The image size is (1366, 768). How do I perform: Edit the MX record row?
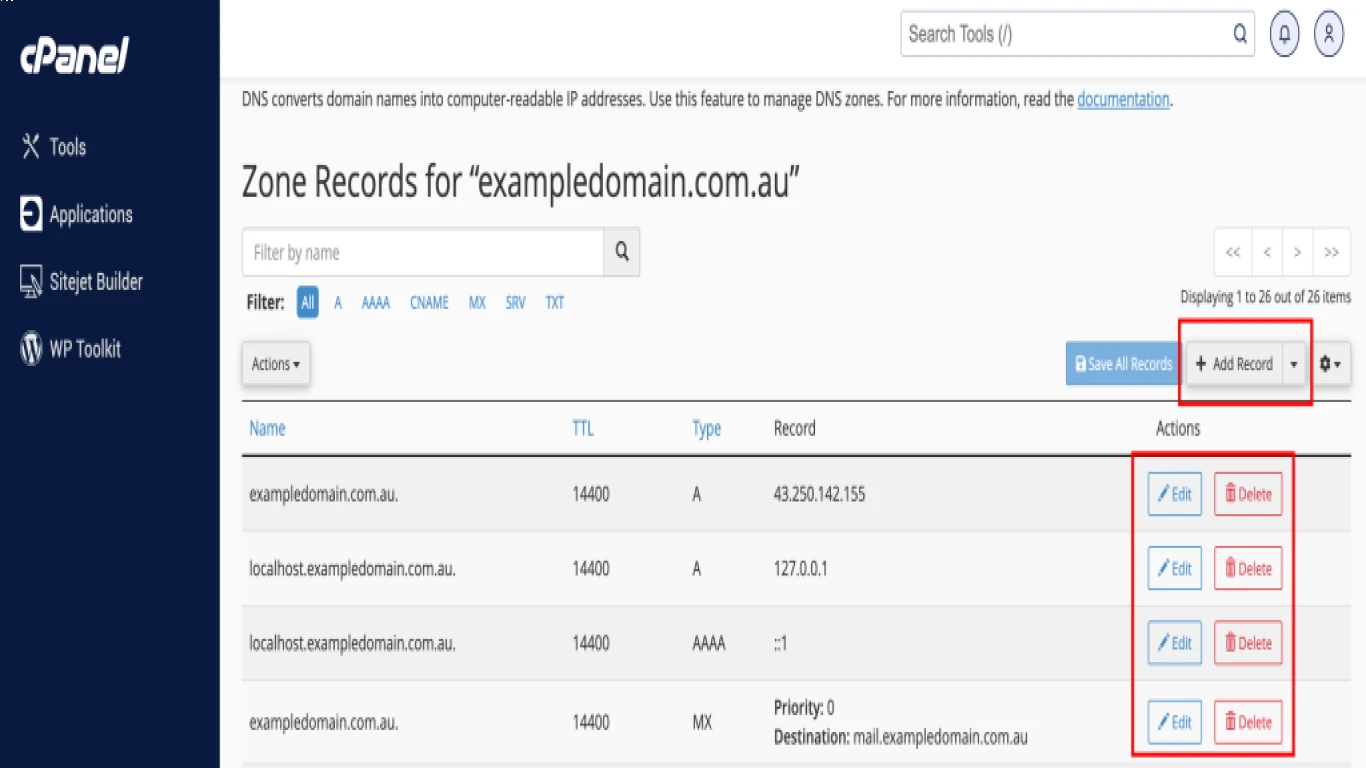[x=1175, y=722]
